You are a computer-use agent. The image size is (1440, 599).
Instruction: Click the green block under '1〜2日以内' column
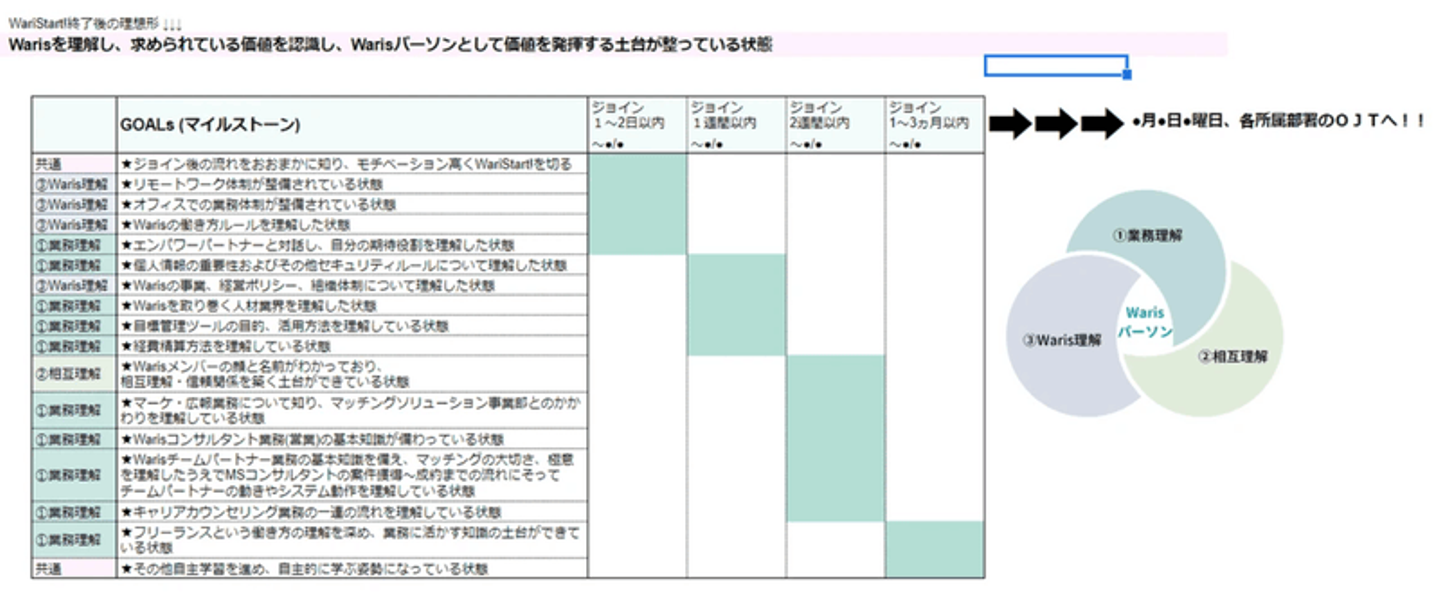pyautogui.click(x=637, y=204)
